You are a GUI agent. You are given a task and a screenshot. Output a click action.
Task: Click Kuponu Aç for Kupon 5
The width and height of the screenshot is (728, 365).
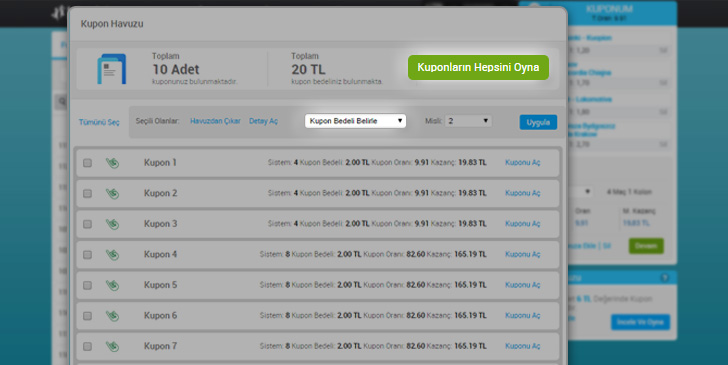pyautogui.click(x=523, y=285)
